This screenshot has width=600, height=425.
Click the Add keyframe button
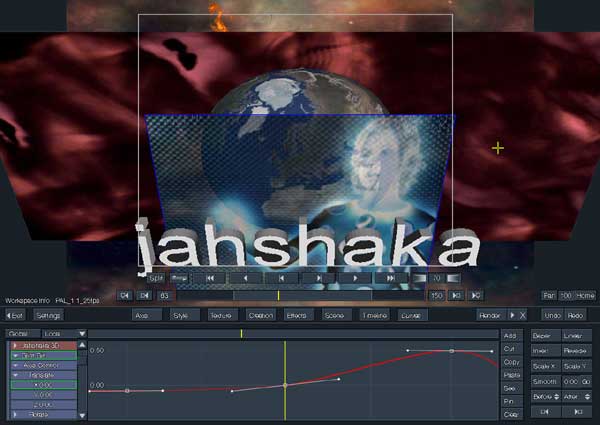click(512, 336)
